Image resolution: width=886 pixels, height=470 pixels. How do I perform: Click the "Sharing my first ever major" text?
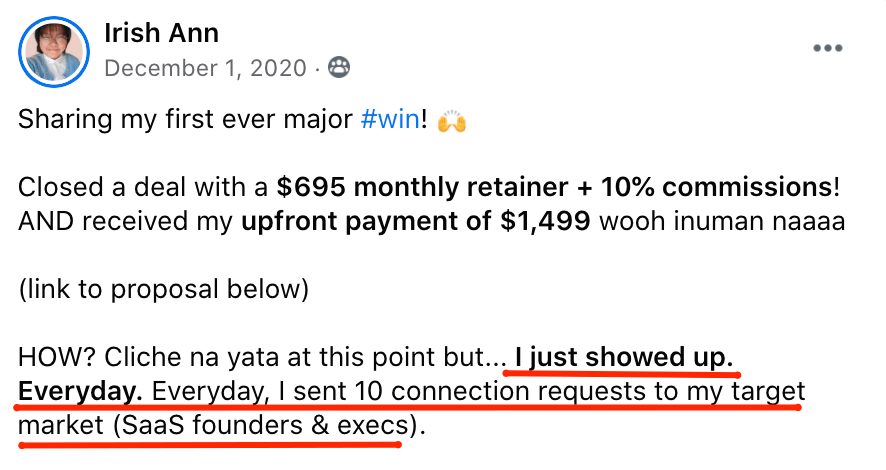point(186,122)
